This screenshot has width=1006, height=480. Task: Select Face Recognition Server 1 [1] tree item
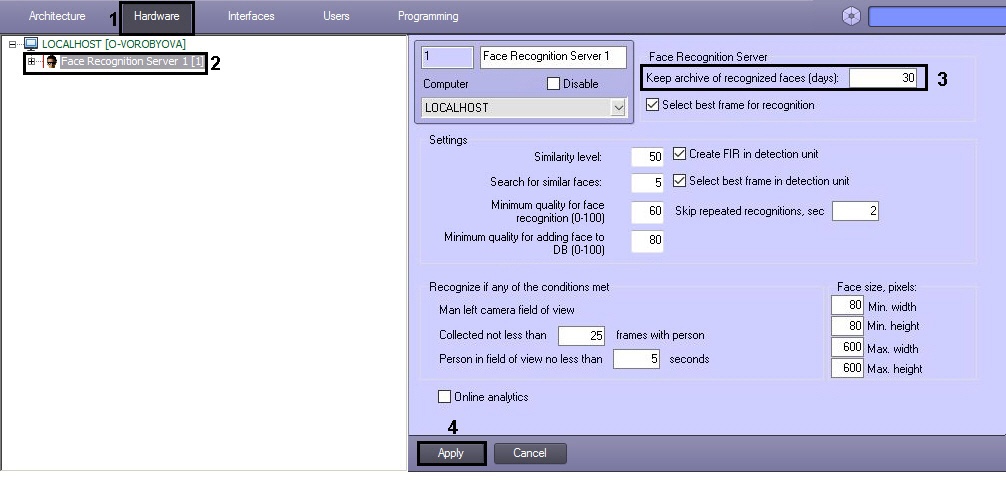click(x=132, y=62)
